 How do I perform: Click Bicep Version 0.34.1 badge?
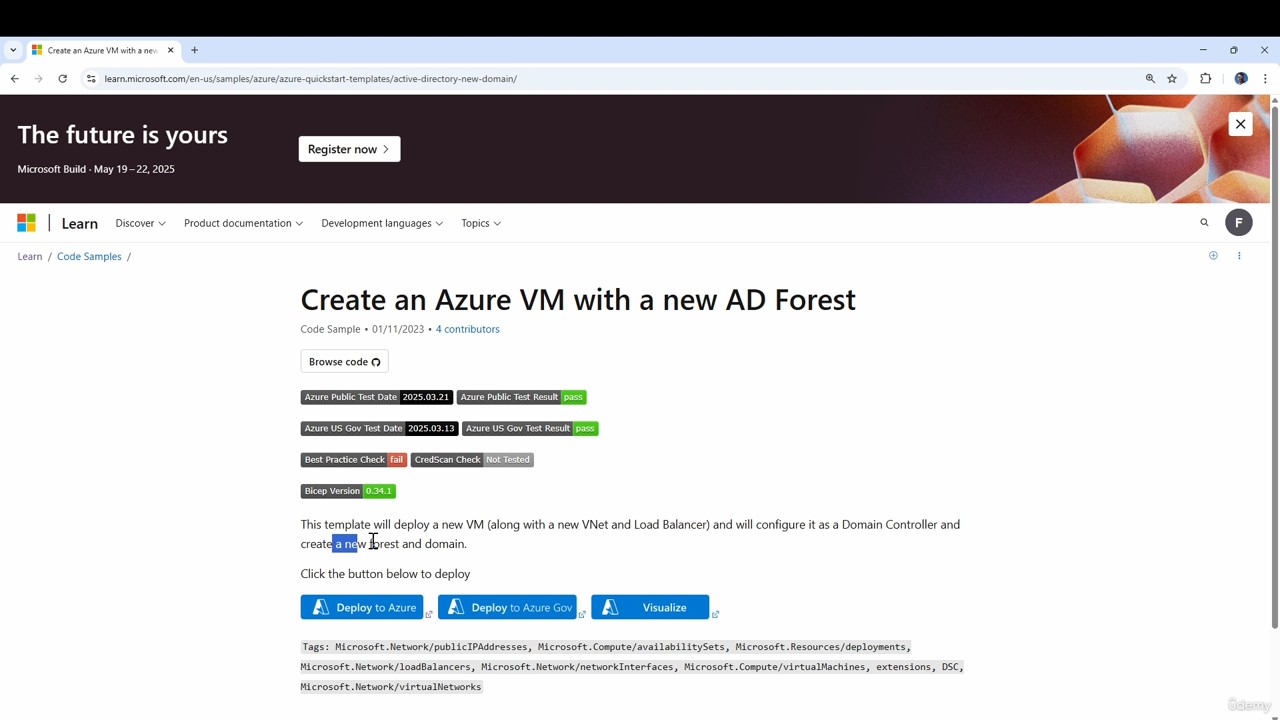(x=348, y=491)
